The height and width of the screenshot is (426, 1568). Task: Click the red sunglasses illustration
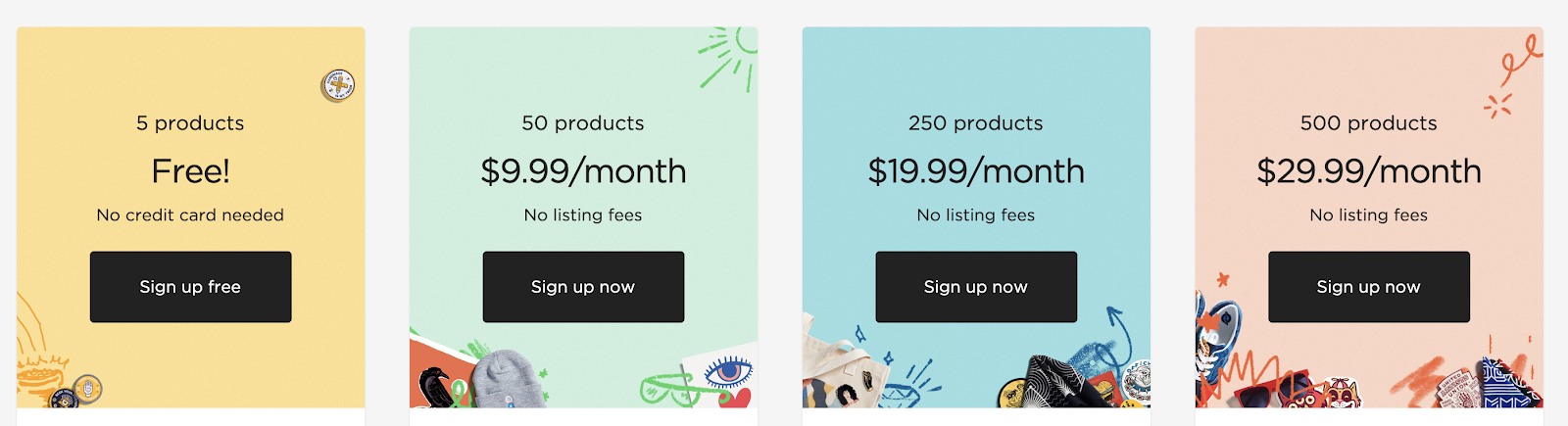pyautogui.click(x=1273, y=392)
